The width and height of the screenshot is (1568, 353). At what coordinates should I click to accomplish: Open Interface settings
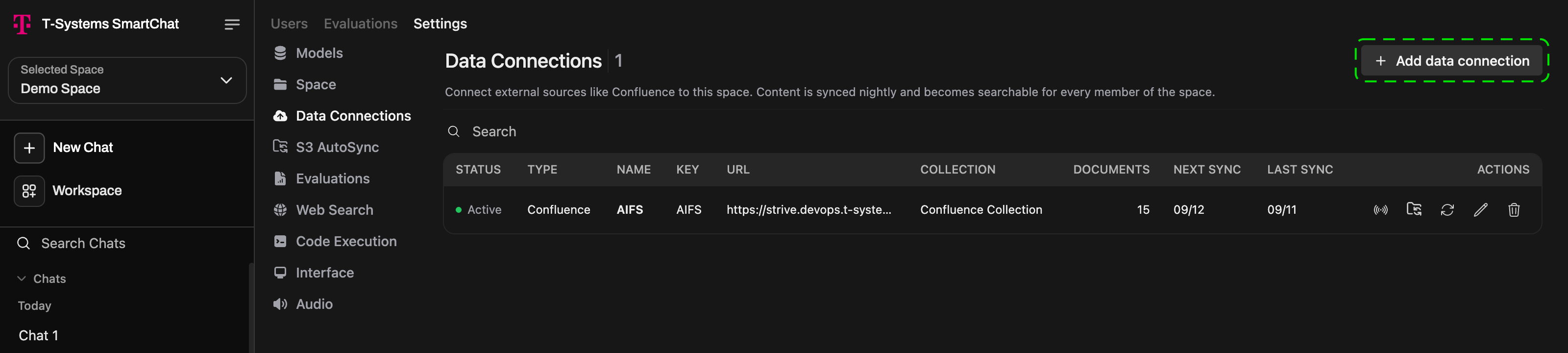click(x=314, y=273)
